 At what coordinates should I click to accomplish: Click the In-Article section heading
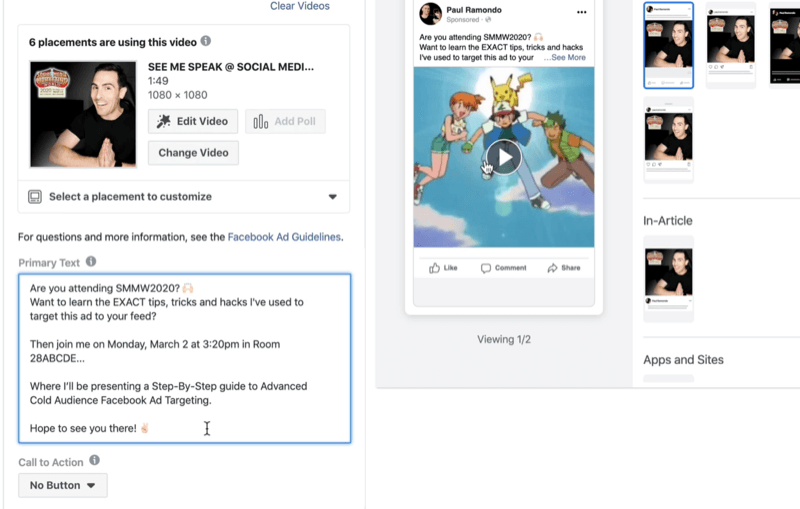click(667, 221)
